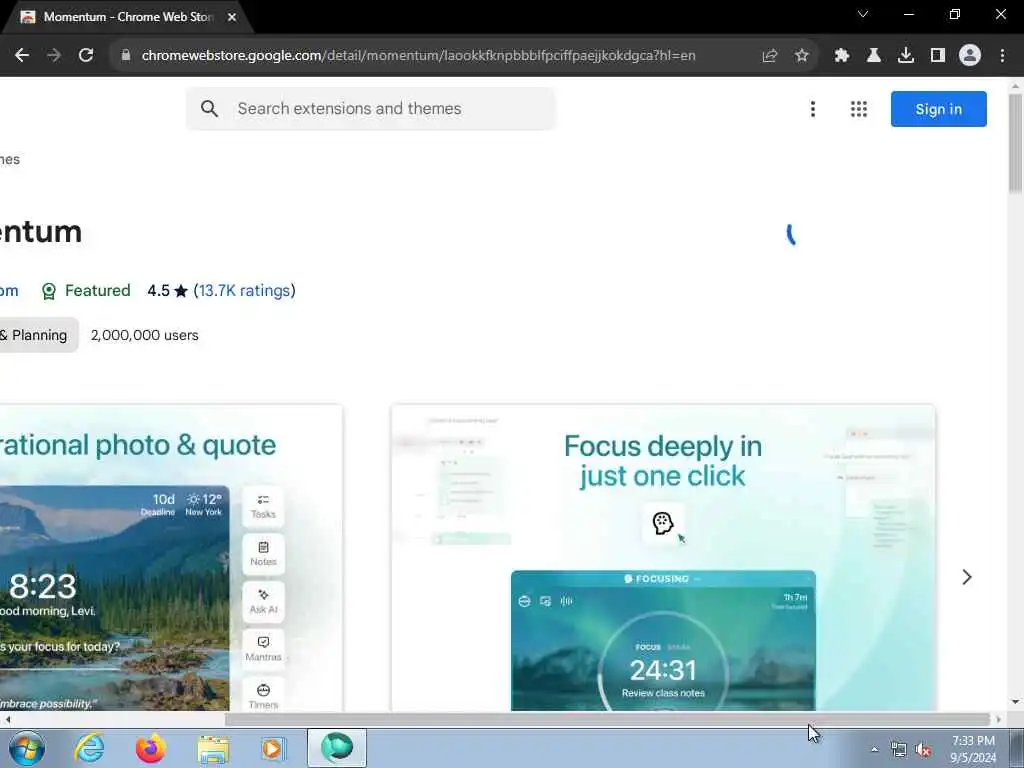Click the Ask AI icon in screenshot preview
The height and width of the screenshot is (768, 1024).
click(263, 601)
